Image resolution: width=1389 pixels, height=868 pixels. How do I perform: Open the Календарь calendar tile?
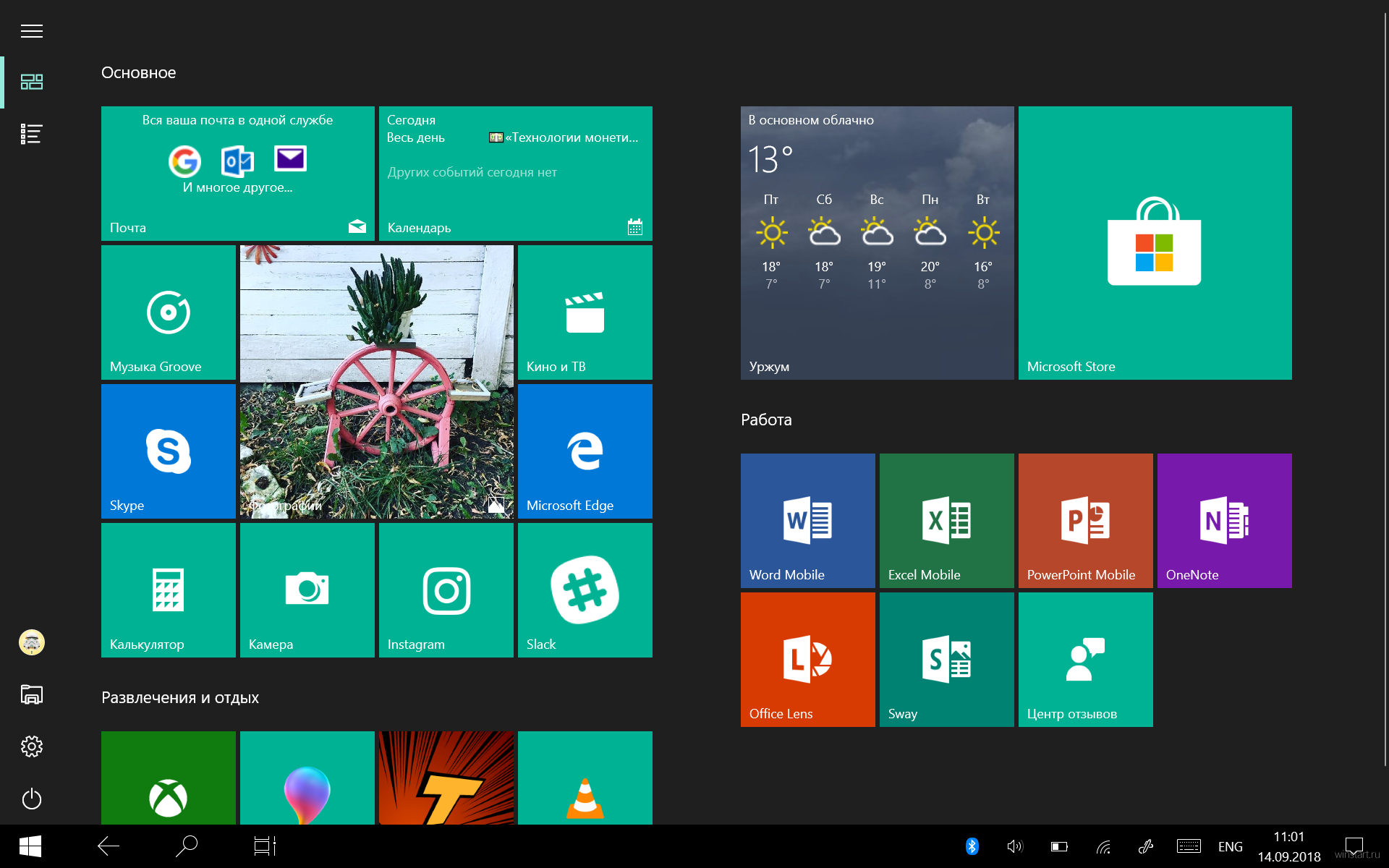pyautogui.click(x=516, y=174)
